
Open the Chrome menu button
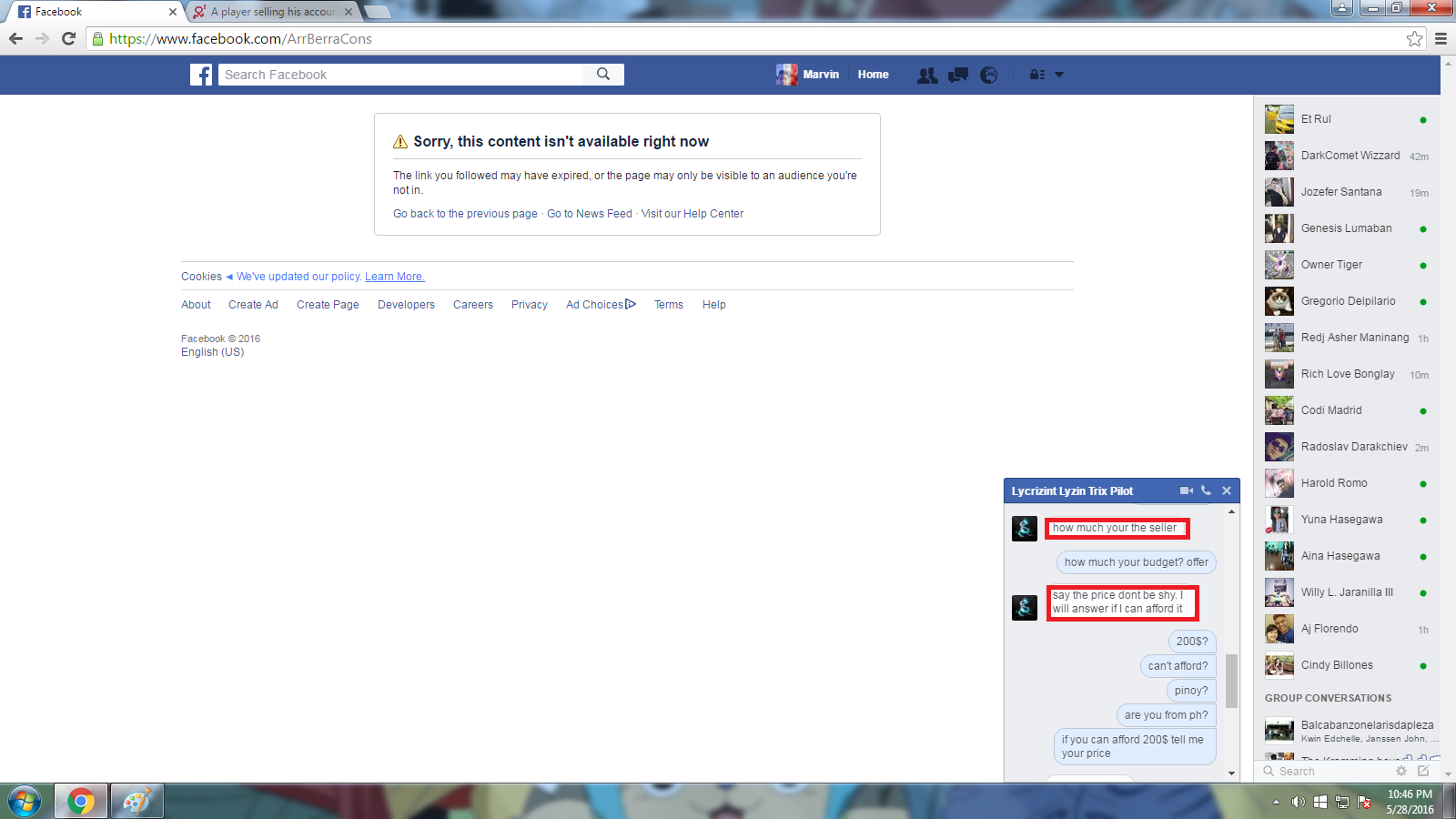1441,39
